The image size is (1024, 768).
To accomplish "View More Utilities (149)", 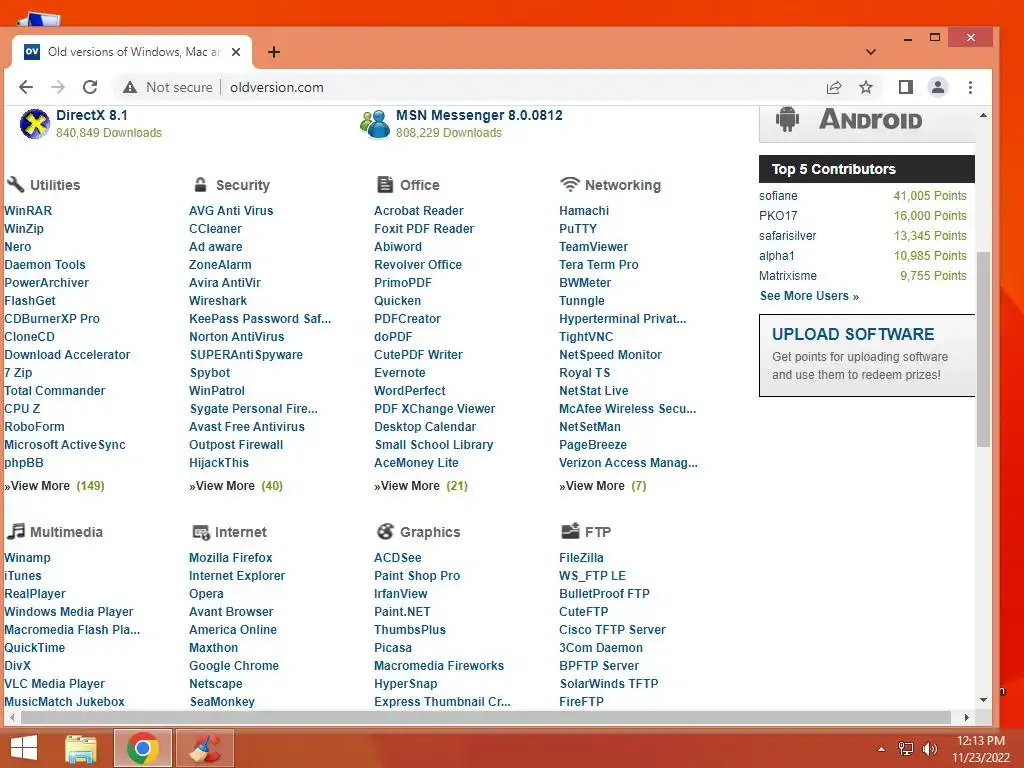I will pyautogui.click(x=55, y=486).
